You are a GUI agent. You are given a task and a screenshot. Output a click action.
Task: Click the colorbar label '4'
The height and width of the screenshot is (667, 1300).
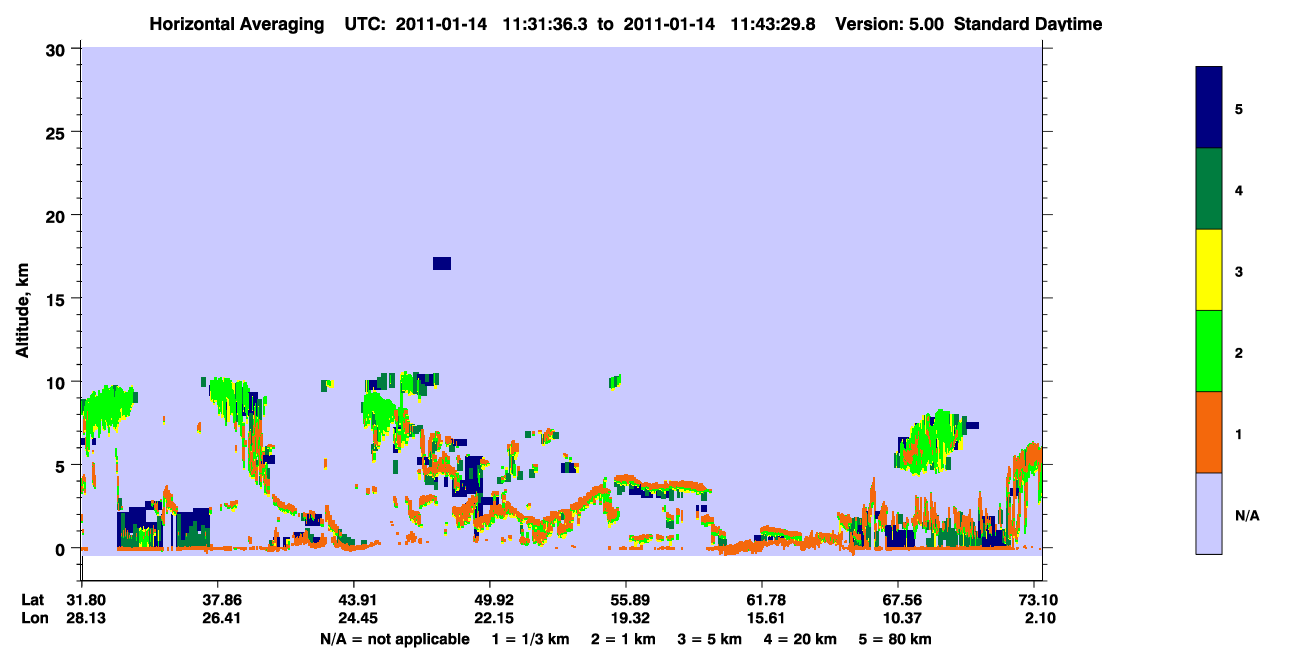tap(1239, 189)
